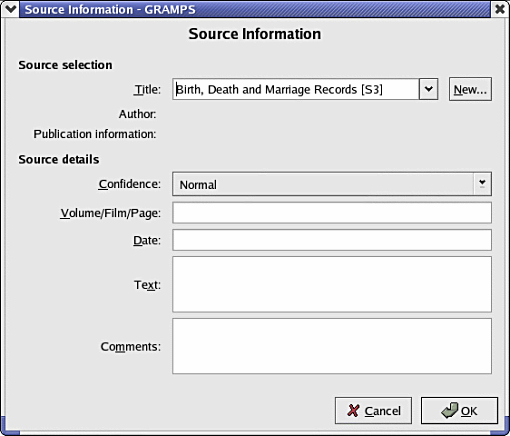Click the green OK button icon

pos(450,410)
